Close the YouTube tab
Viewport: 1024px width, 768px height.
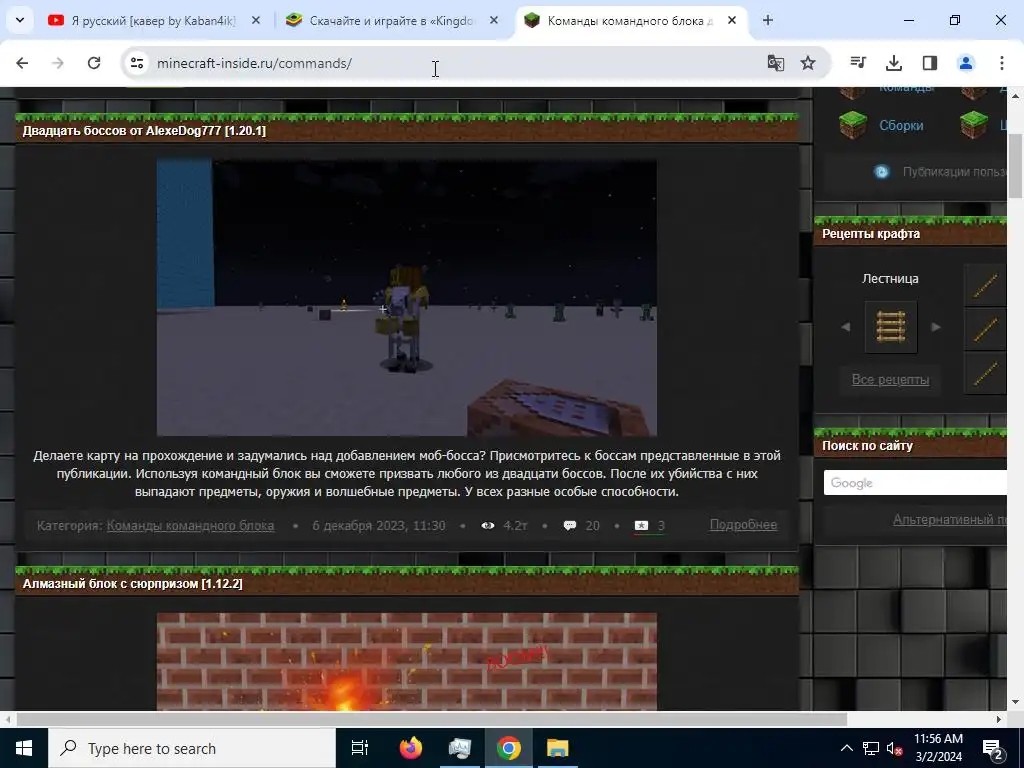click(x=256, y=20)
